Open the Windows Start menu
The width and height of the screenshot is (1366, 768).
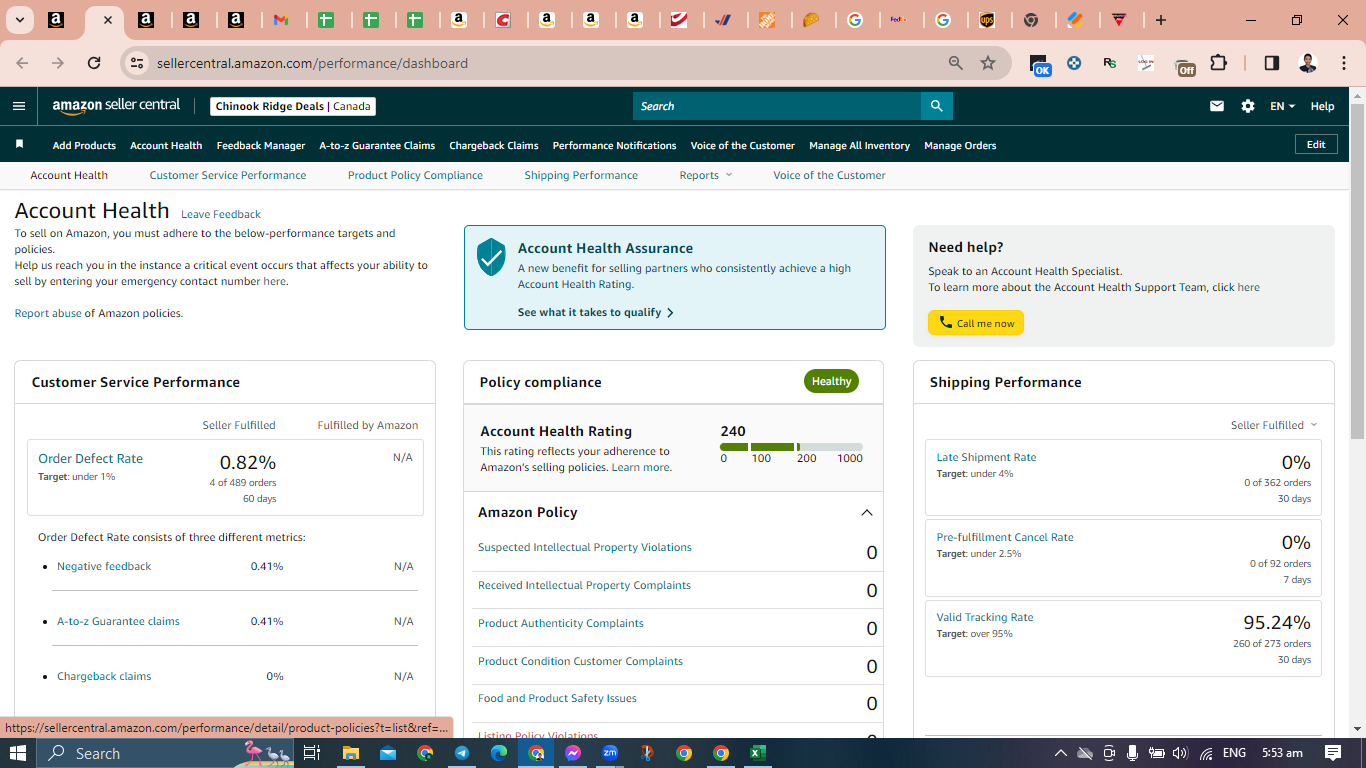(x=18, y=753)
